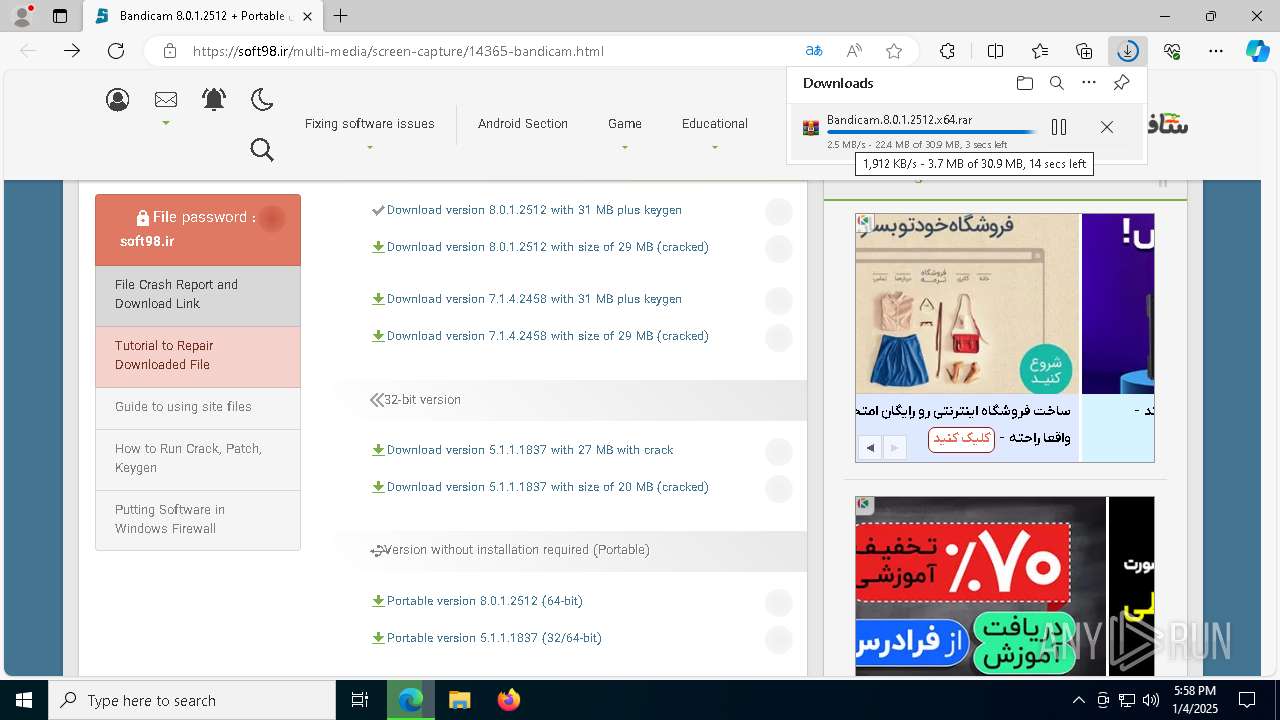Open Windows Start menu

(x=24, y=700)
